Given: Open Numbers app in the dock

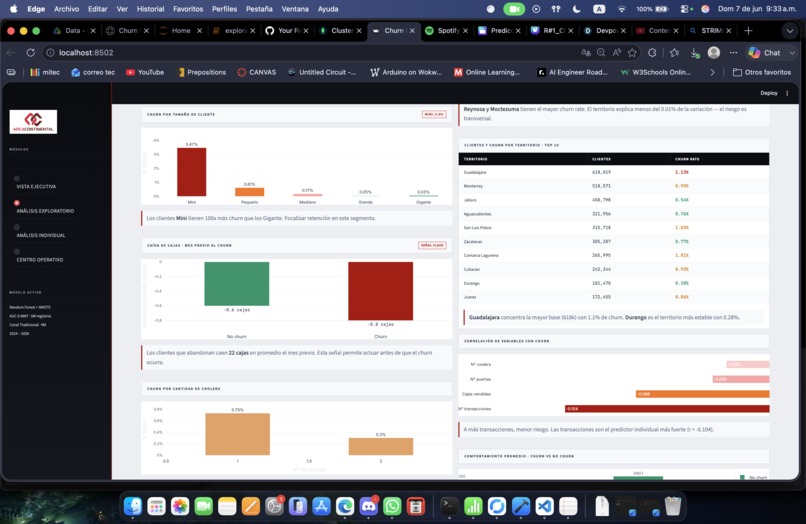Looking at the screenshot, I should click(473, 507).
